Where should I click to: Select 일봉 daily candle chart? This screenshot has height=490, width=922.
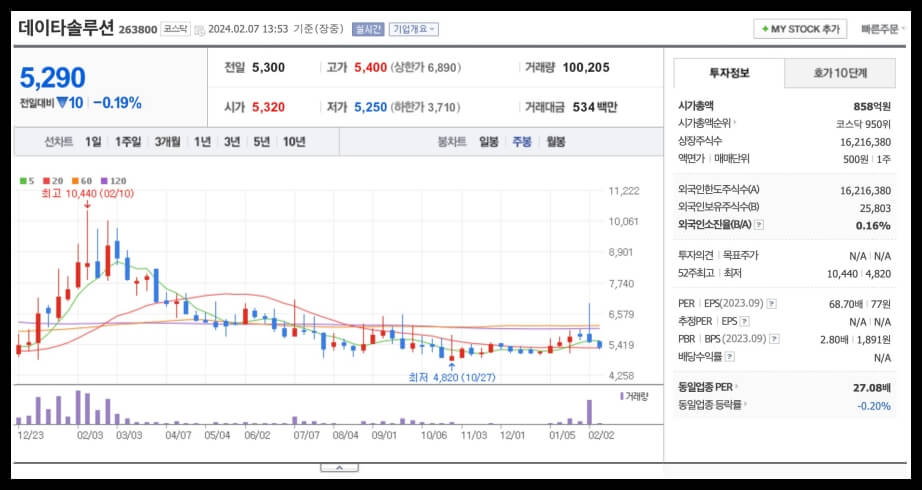[x=489, y=142]
